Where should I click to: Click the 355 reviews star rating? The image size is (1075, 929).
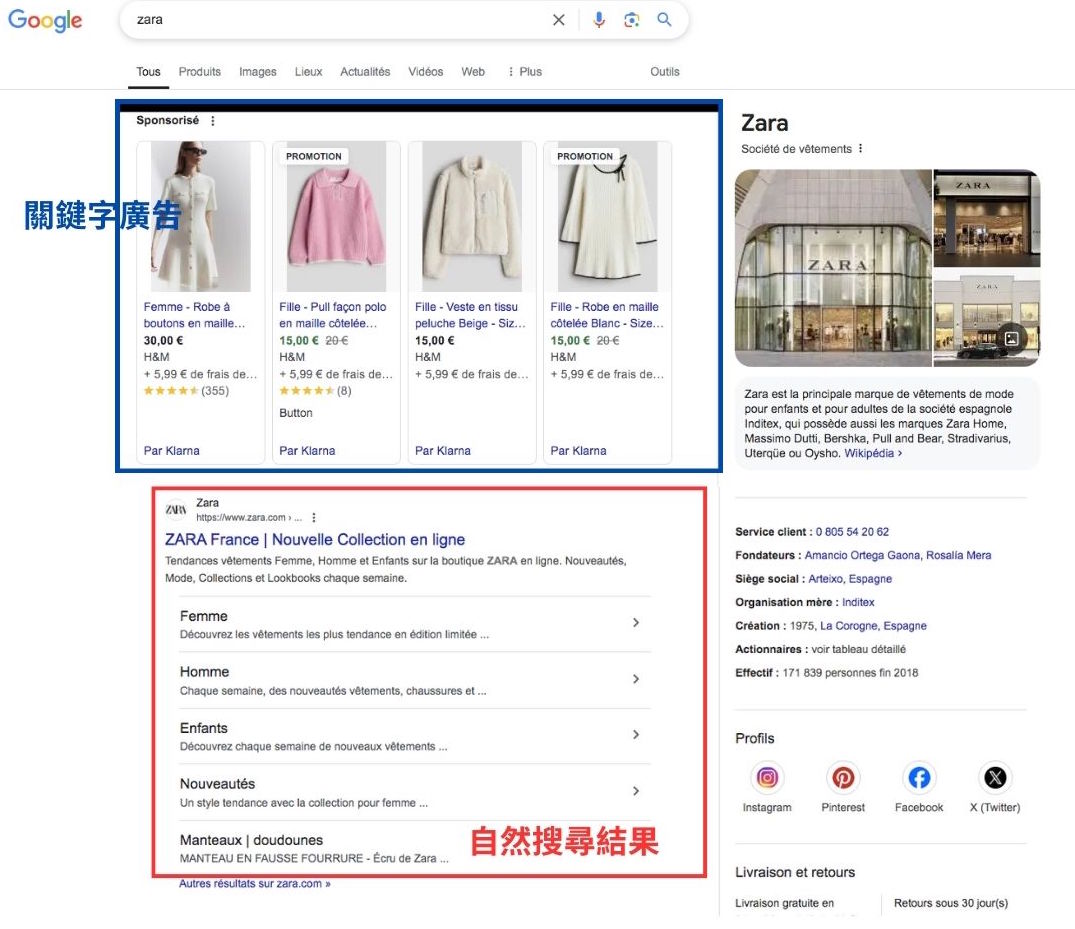186,391
